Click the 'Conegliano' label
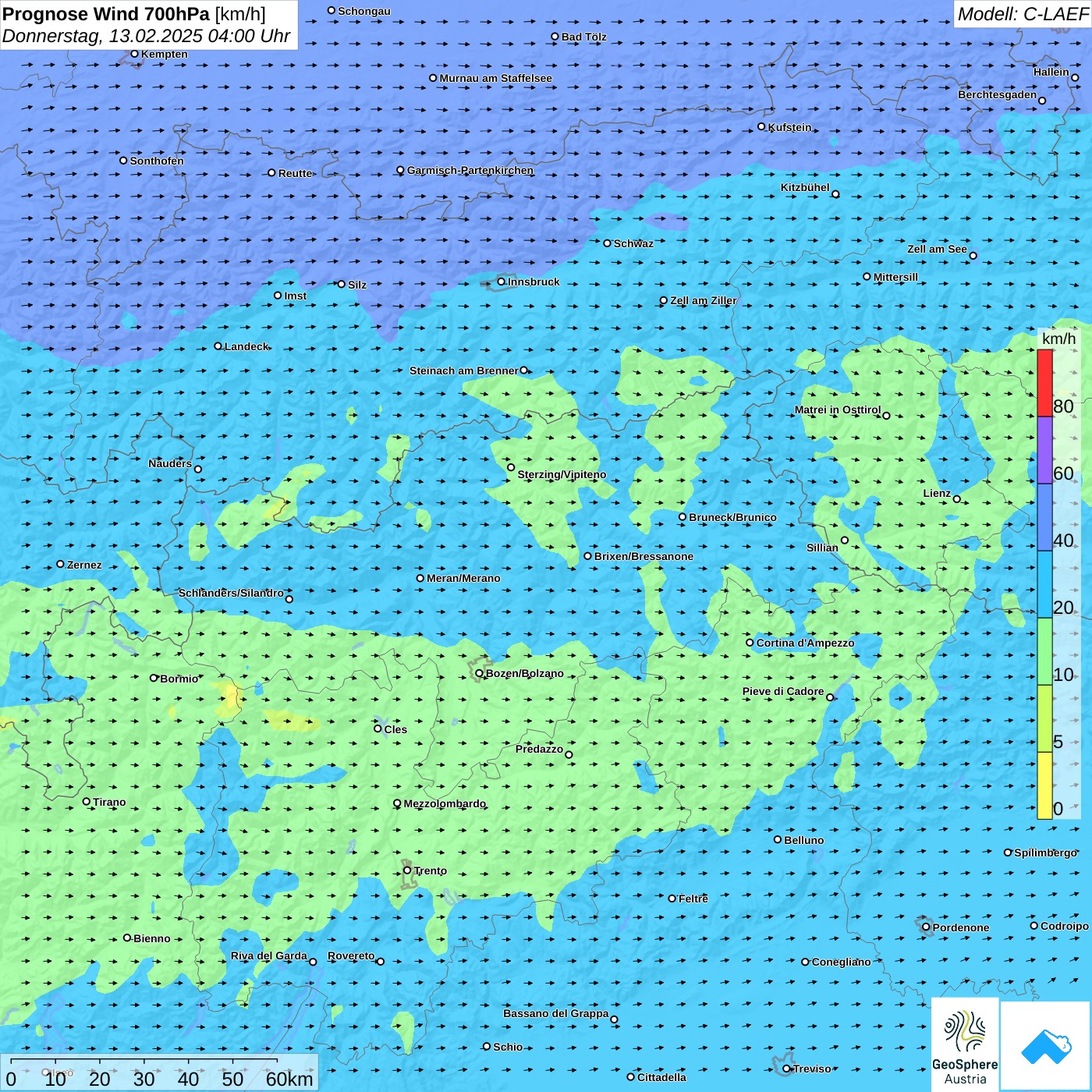The height and width of the screenshot is (1092, 1092). click(x=841, y=962)
